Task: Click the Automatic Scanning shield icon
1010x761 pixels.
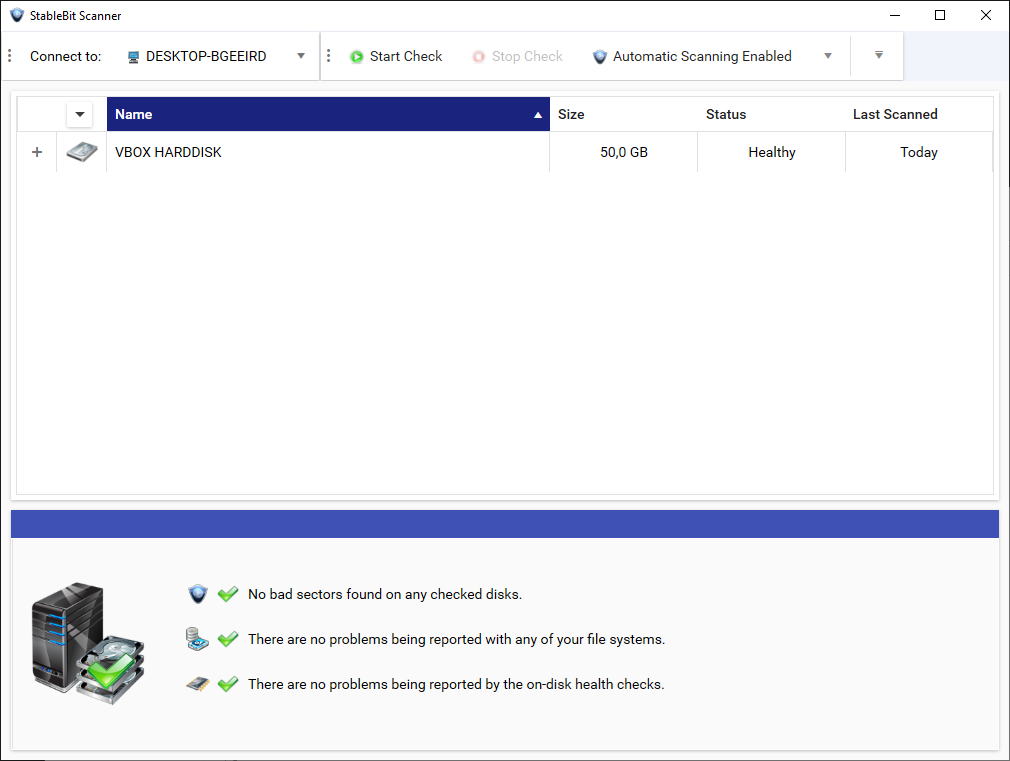Action: (x=600, y=57)
